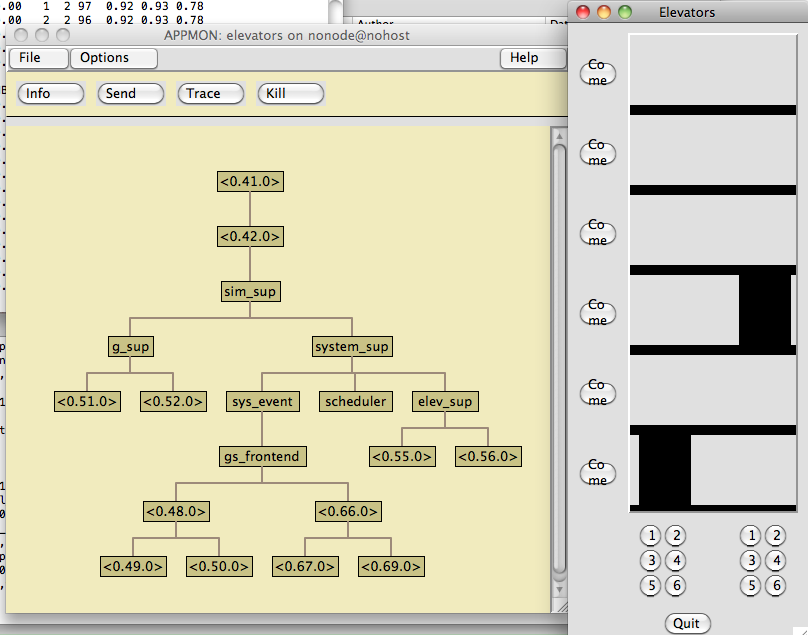The image size is (808, 635).
Task: Select the gs_frontend node
Action: coord(262,457)
